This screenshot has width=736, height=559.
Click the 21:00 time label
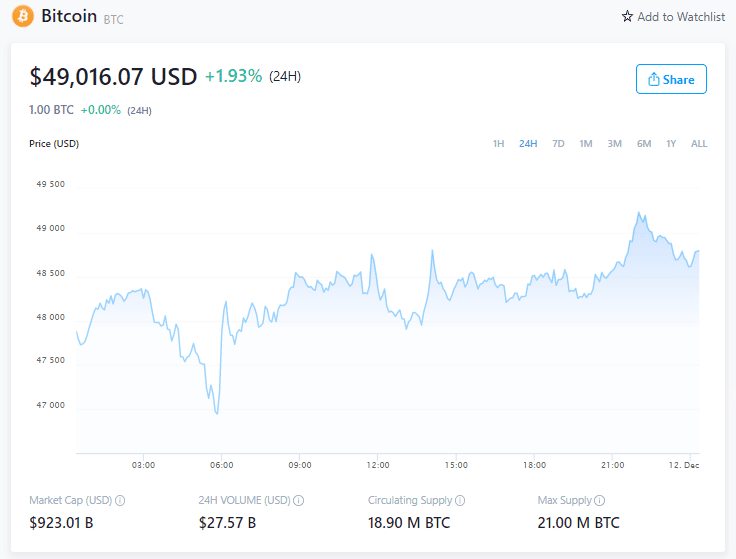[x=613, y=465]
